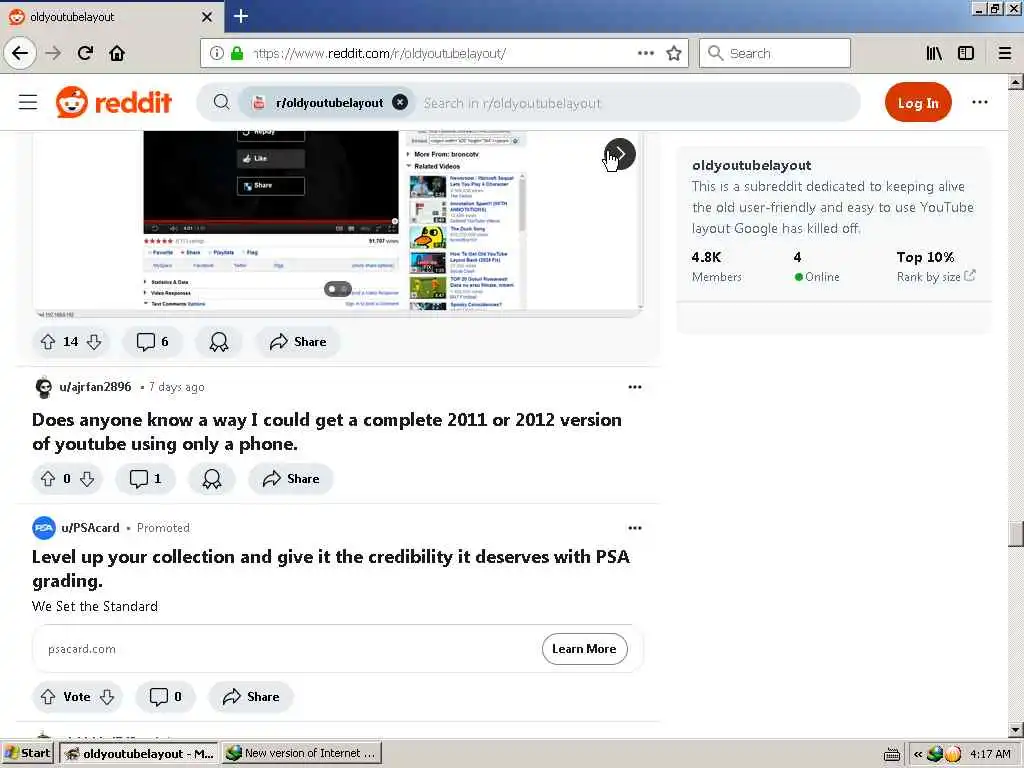
Task: Open the Firefox hamburger menu
Action: tap(1004, 53)
